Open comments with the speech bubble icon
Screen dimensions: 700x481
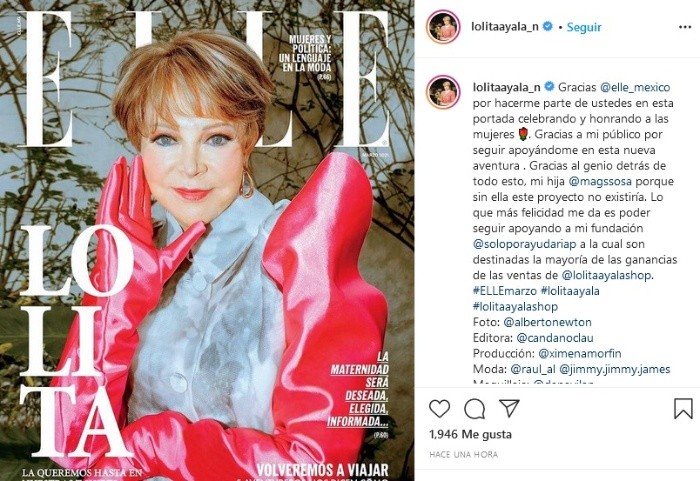pyautogui.click(x=474, y=409)
